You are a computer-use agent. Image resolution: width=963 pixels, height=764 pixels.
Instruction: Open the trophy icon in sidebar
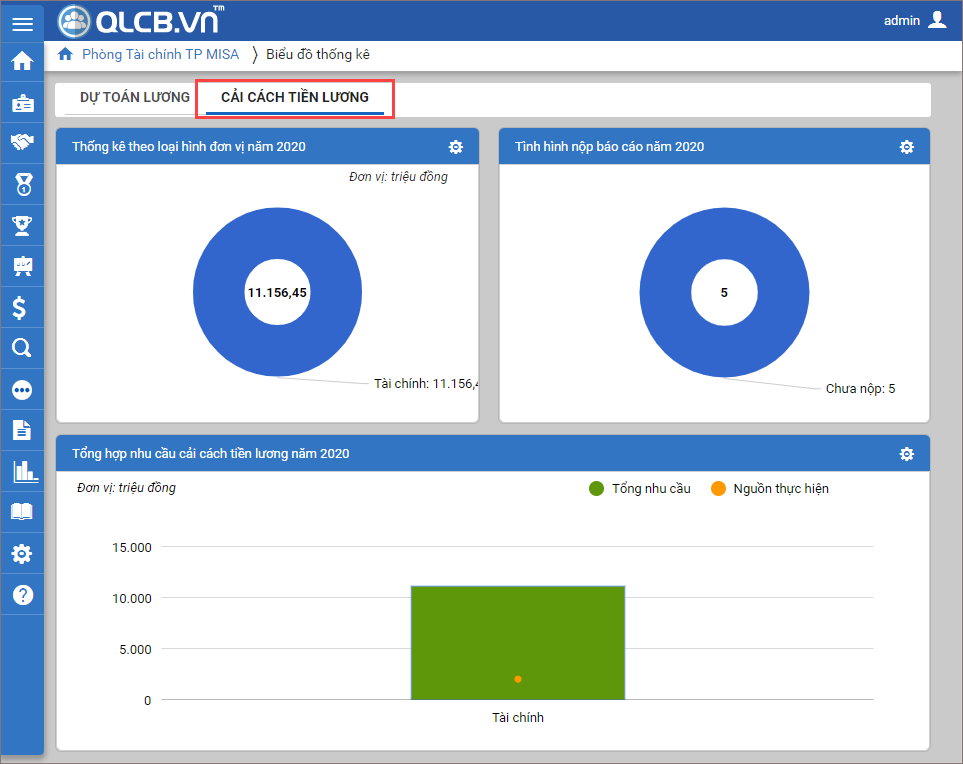pyautogui.click(x=22, y=225)
